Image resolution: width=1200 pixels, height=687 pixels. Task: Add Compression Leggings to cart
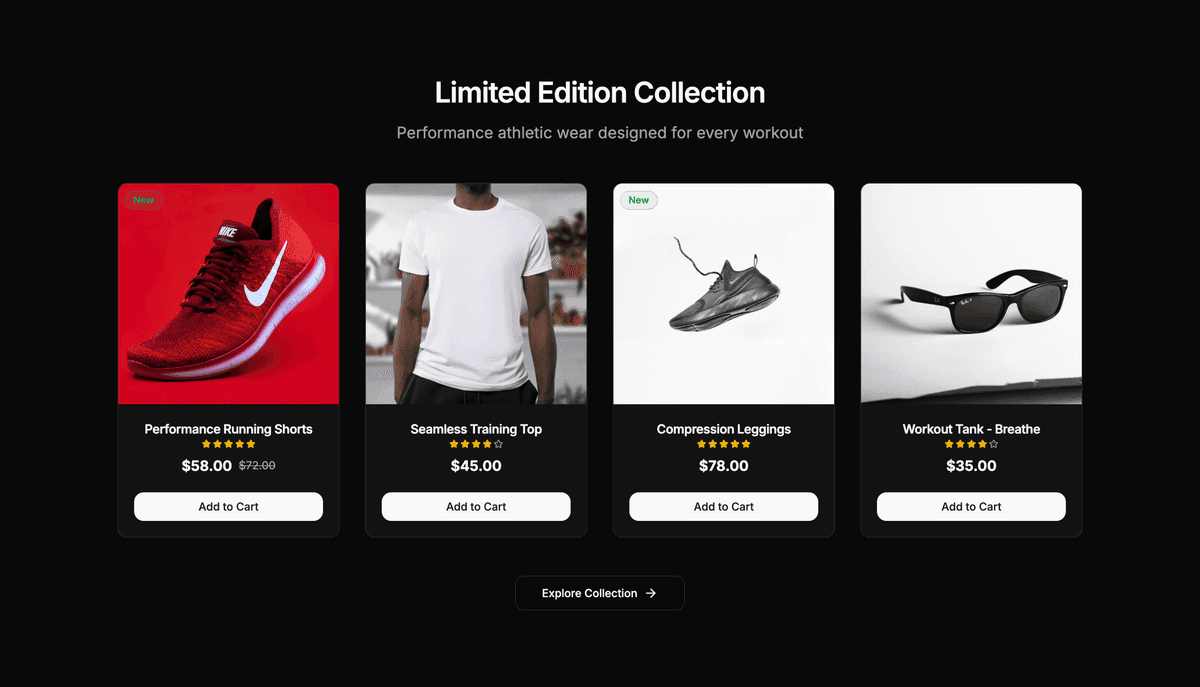[723, 506]
